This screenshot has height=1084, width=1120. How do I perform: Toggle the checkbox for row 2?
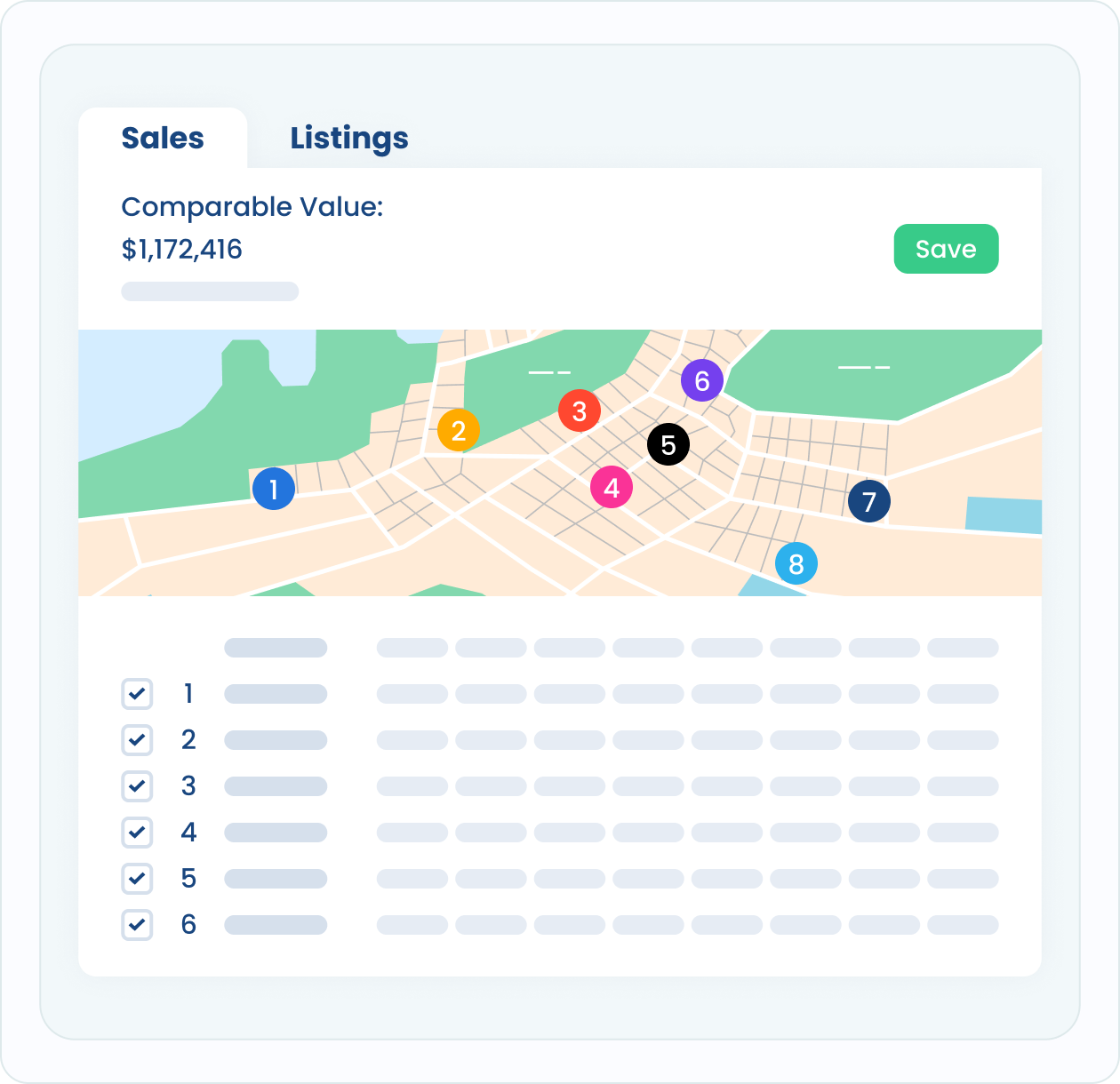pos(137,740)
